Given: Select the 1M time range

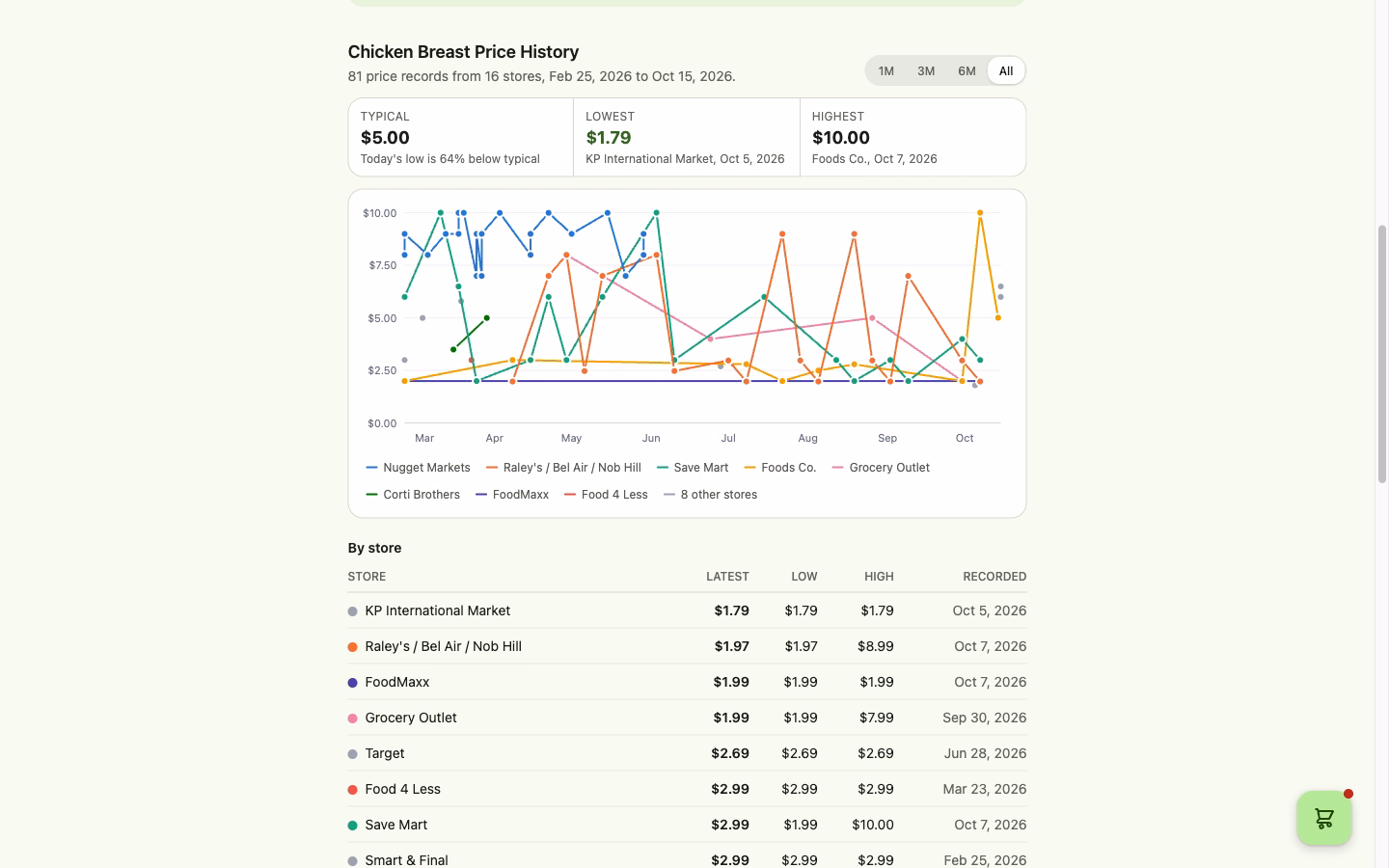Looking at the screenshot, I should click(x=885, y=70).
